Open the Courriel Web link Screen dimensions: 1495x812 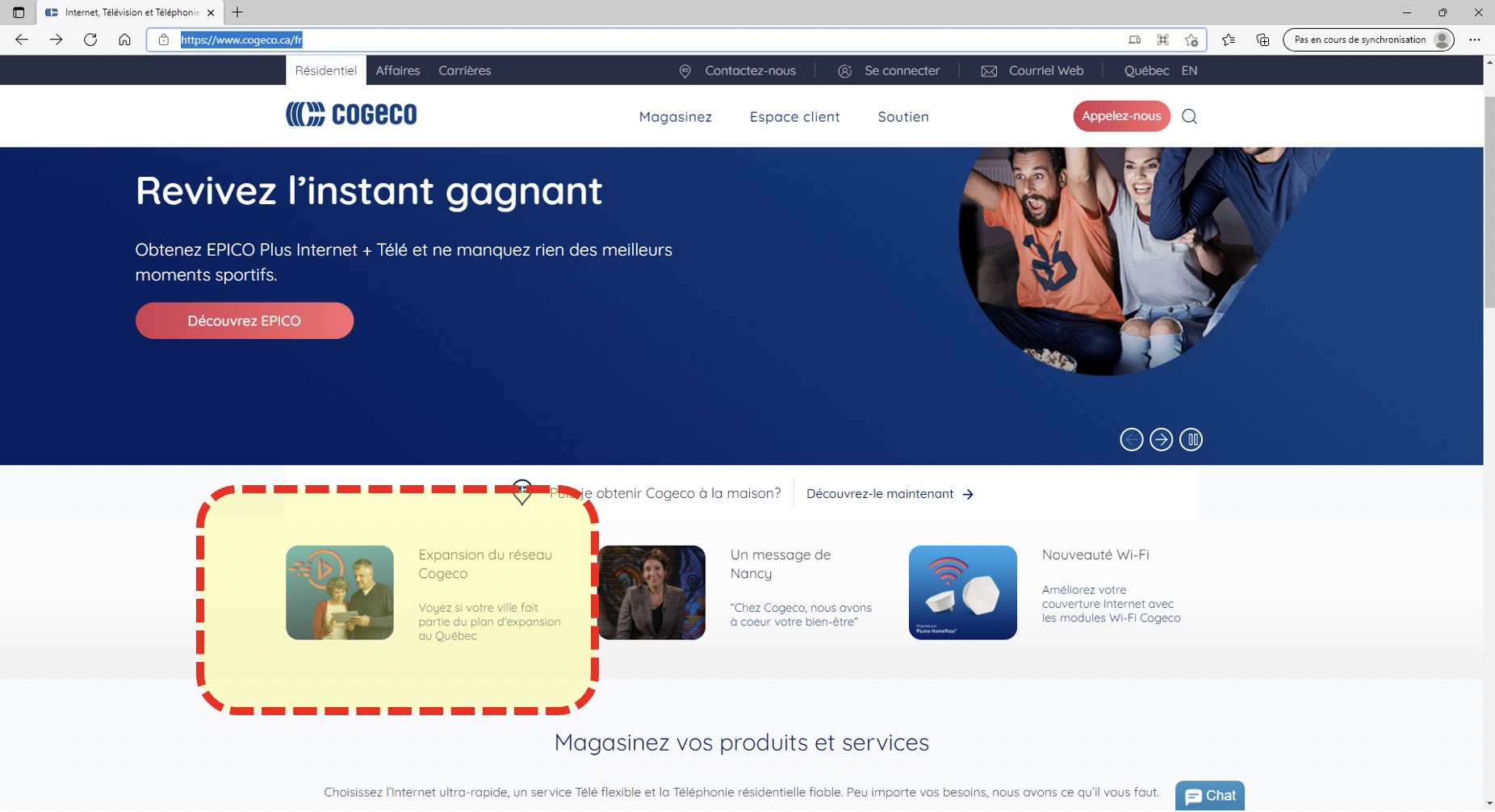coord(1046,70)
